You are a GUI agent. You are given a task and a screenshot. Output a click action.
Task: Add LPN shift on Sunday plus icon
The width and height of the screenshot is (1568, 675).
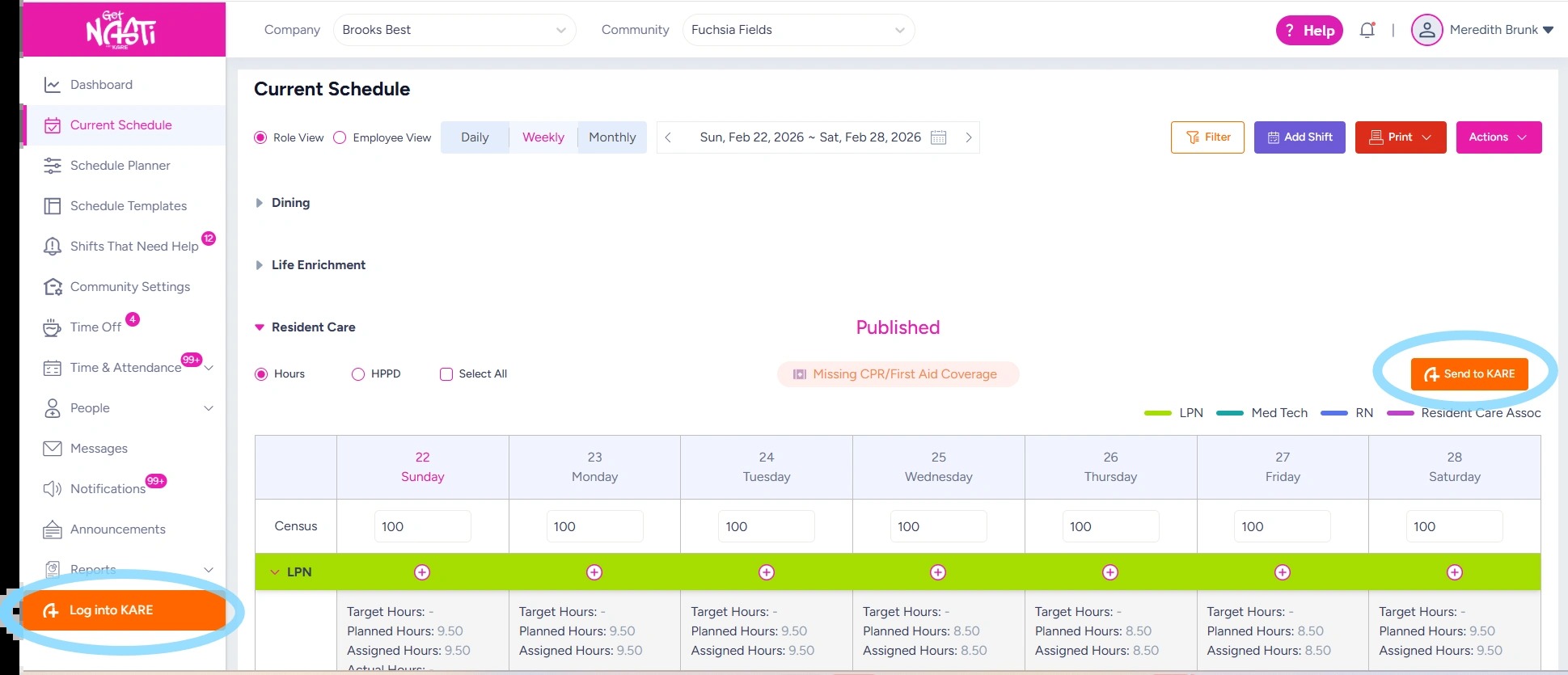pyautogui.click(x=422, y=572)
